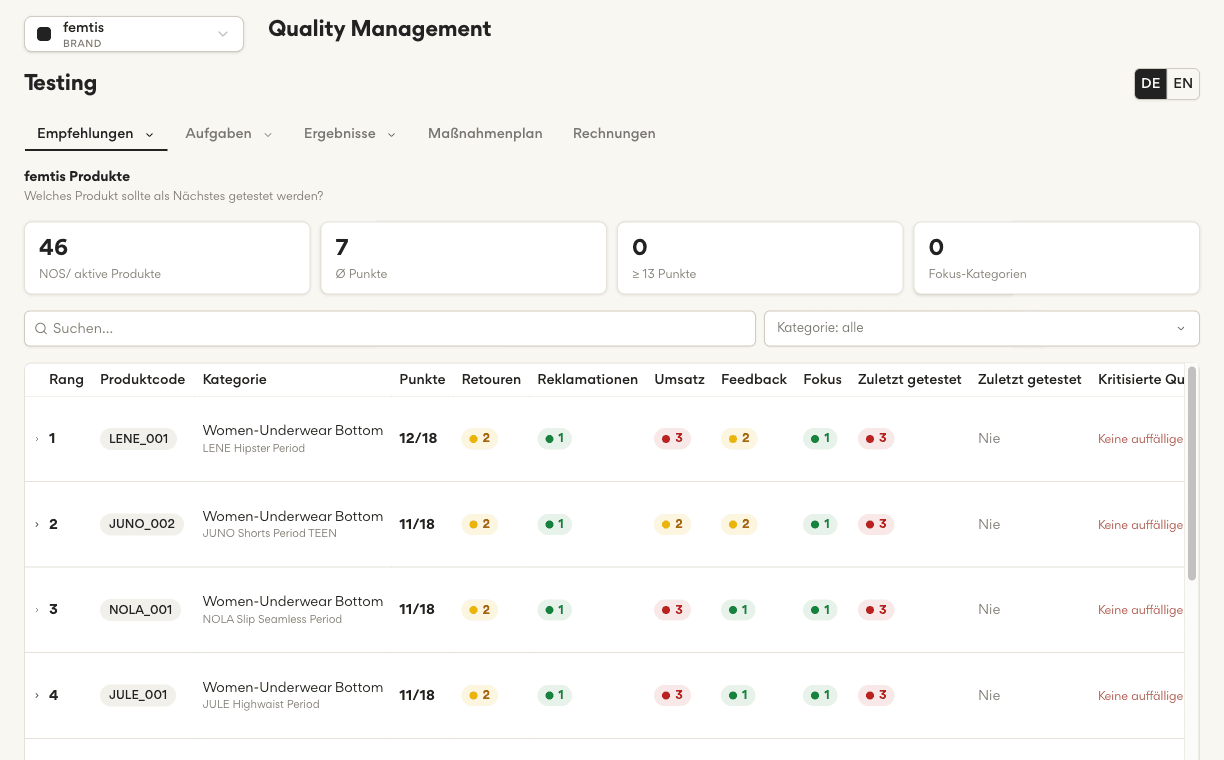
Task: Sort by the Fokus column header
Action: 823,379
